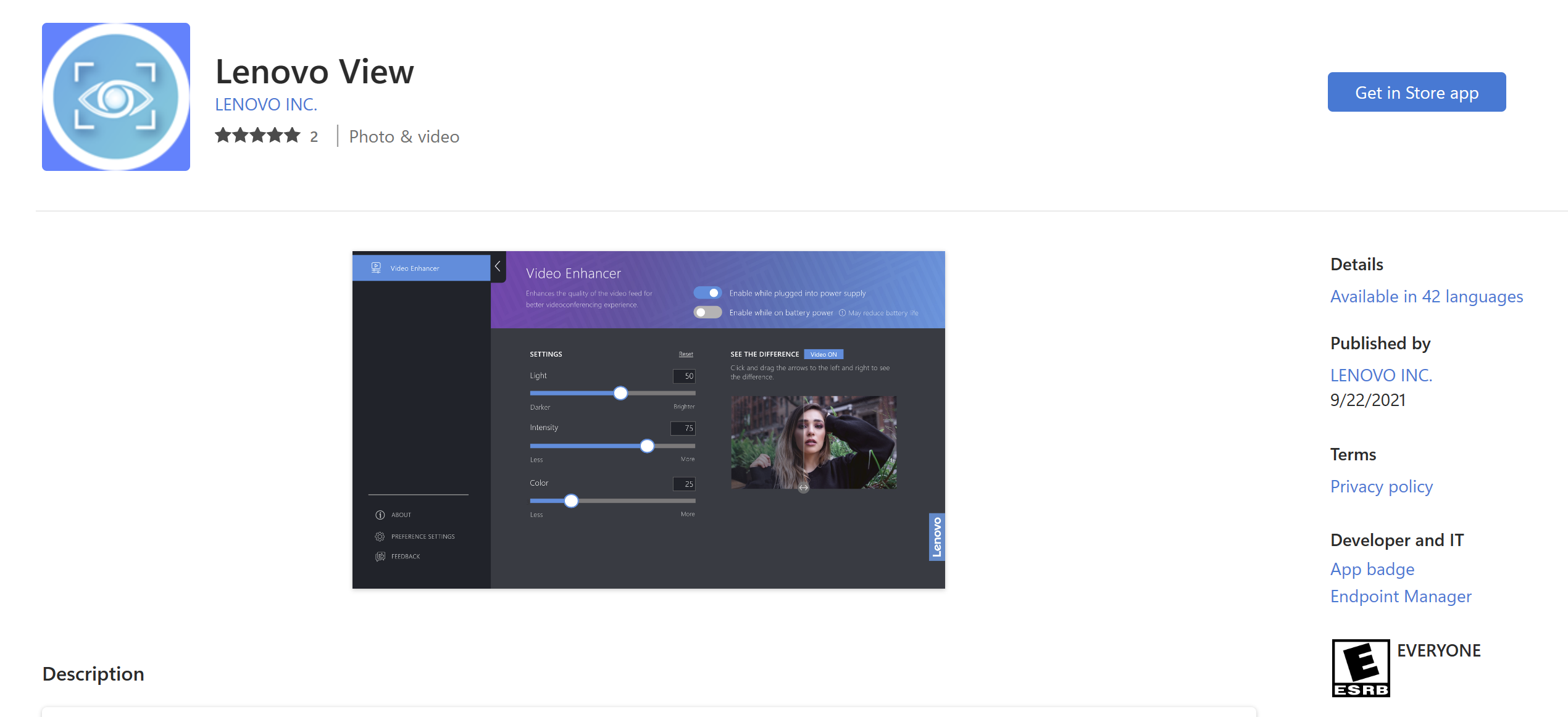Screen dimensions: 1568x717
Task: Click the Color slider handle
Action: pyautogui.click(x=572, y=500)
